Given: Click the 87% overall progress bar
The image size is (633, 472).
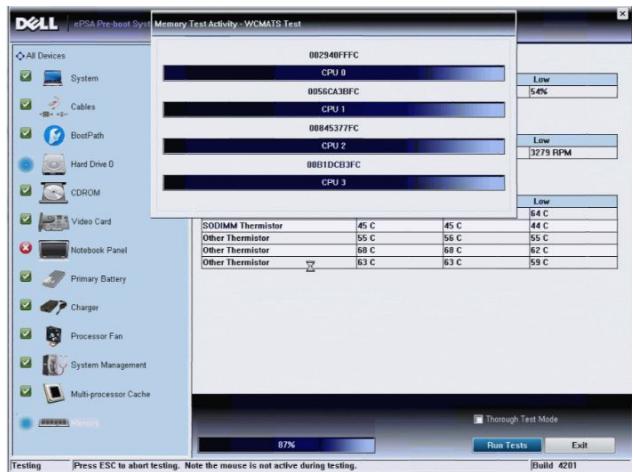Looking at the screenshot, I should [x=287, y=445].
